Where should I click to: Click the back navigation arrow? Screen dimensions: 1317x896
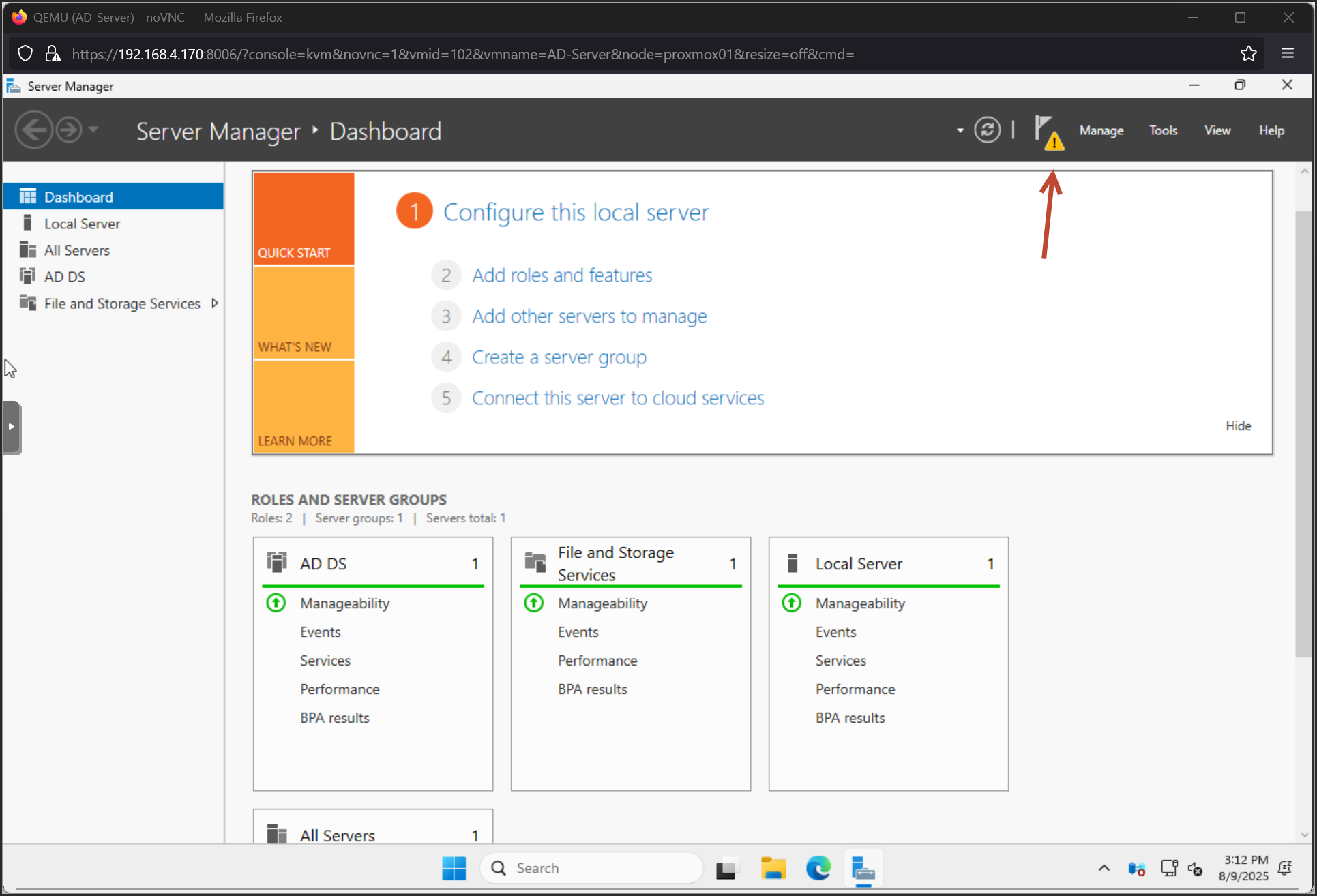pos(34,130)
